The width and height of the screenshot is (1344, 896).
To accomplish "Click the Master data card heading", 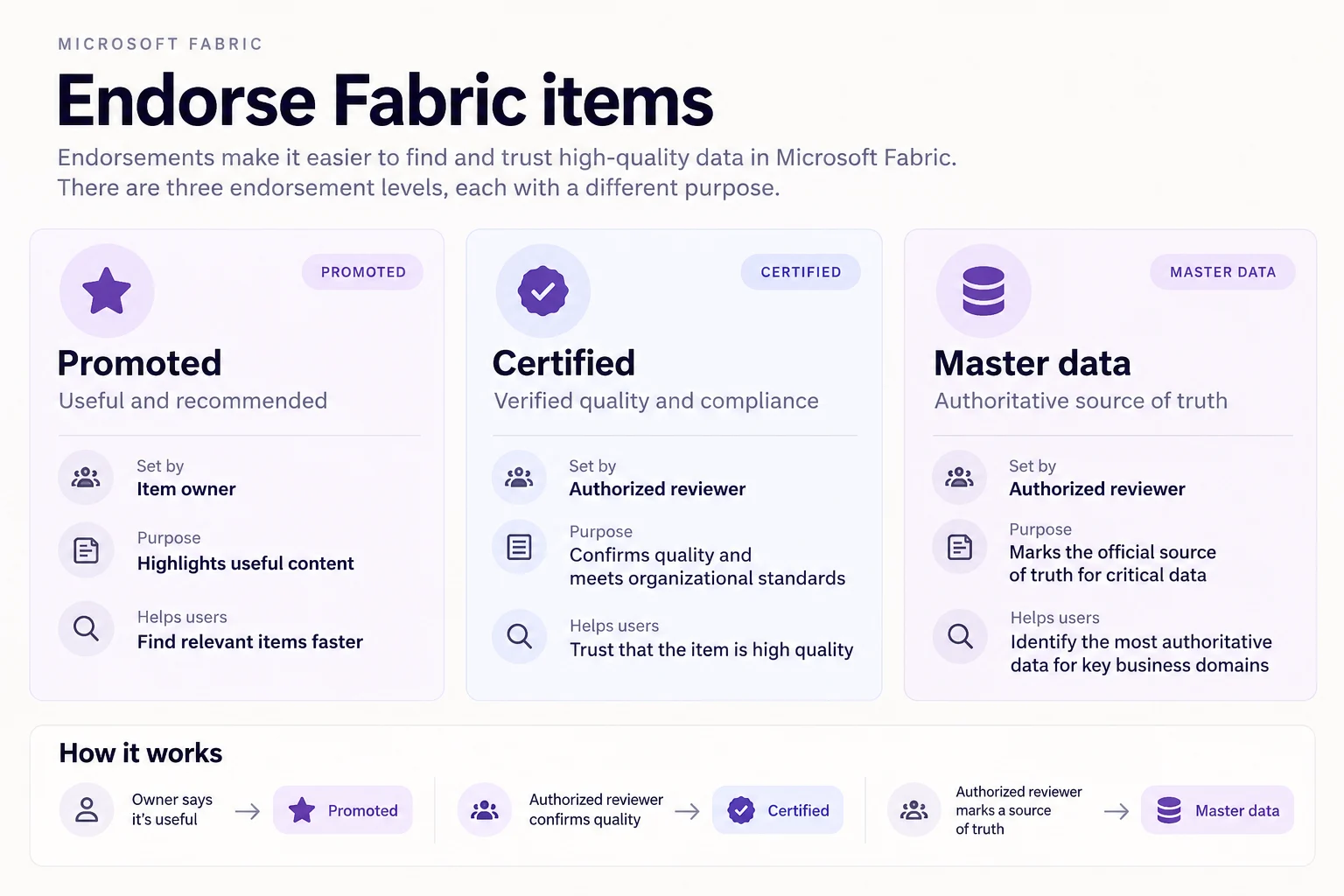I will [x=1032, y=363].
